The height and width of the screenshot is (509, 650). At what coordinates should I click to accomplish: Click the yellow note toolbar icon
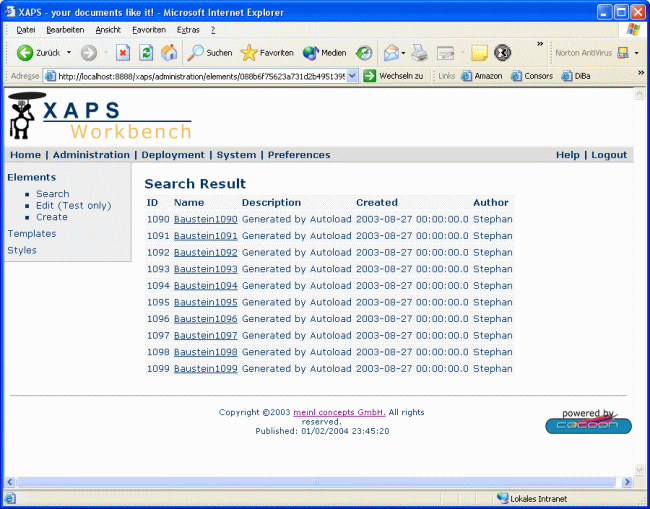pyautogui.click(x=479, y=53)
